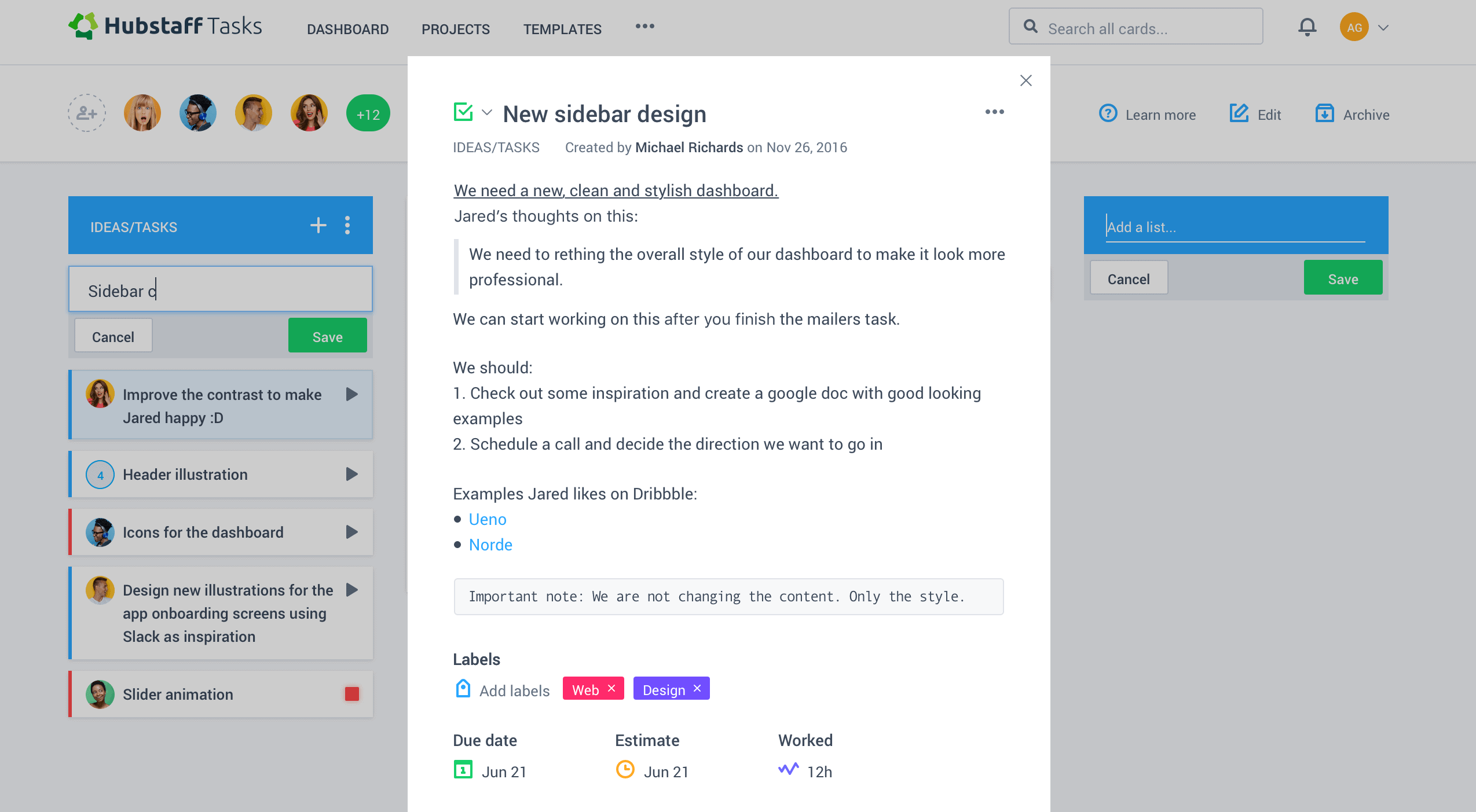Remove the Web label
The image size is (1476, 812).
coord(611,688)
